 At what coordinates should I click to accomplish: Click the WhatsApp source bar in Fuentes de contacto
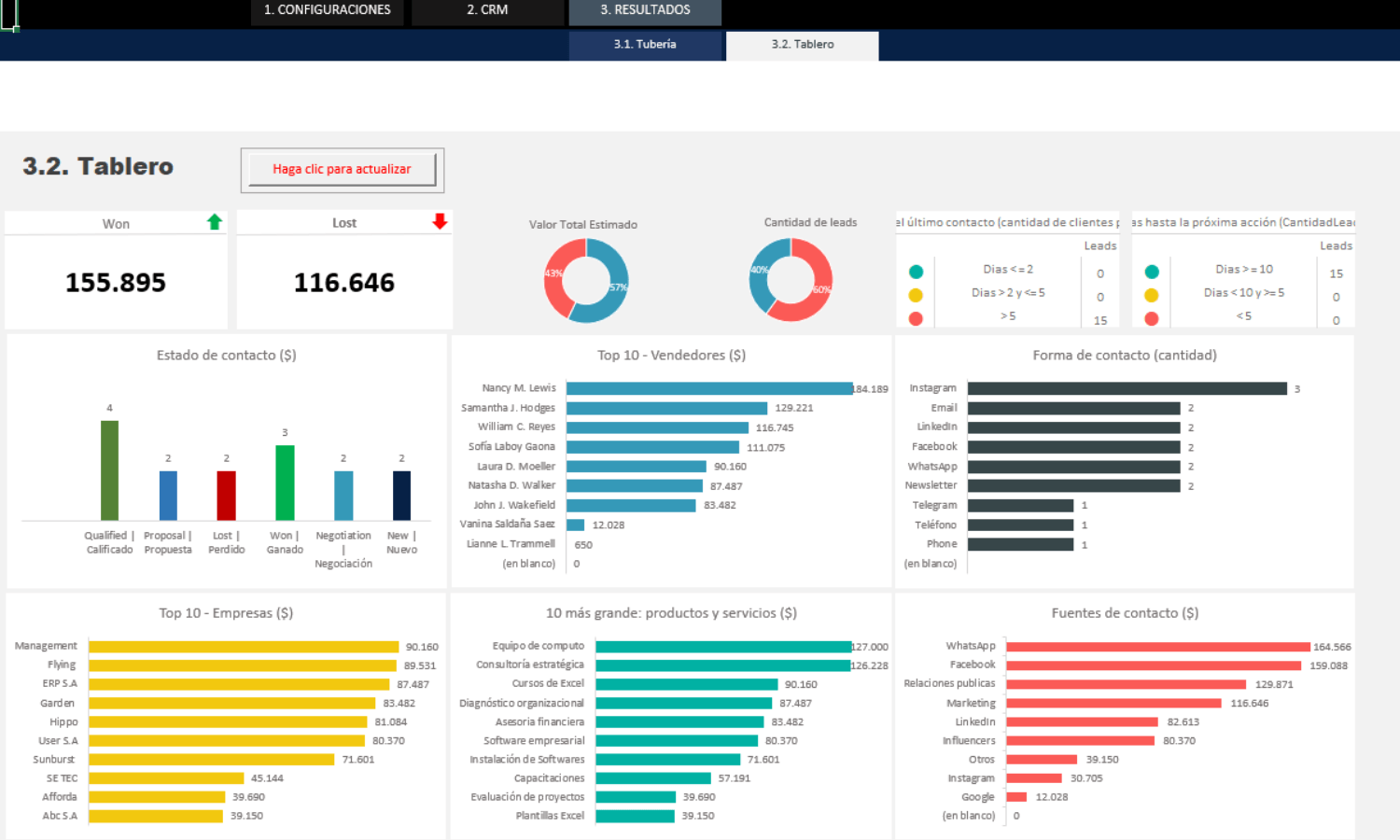[1158, 647]
